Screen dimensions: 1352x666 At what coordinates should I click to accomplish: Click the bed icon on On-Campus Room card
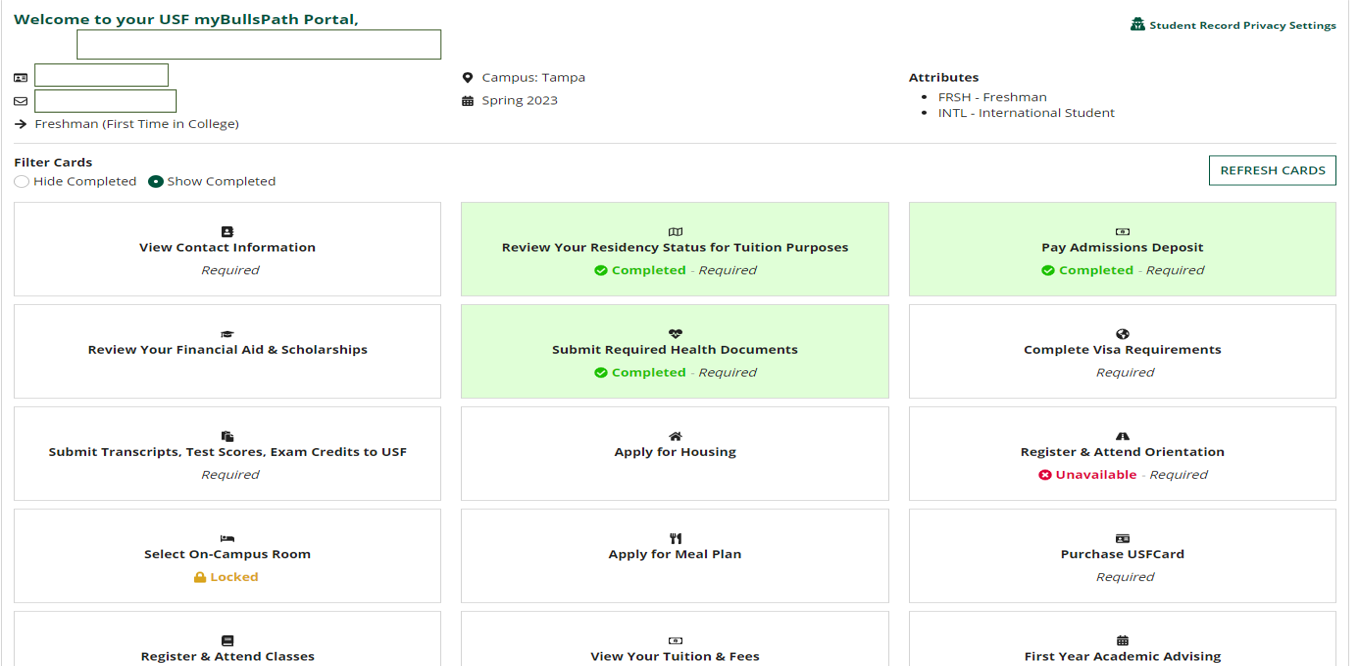227,538
